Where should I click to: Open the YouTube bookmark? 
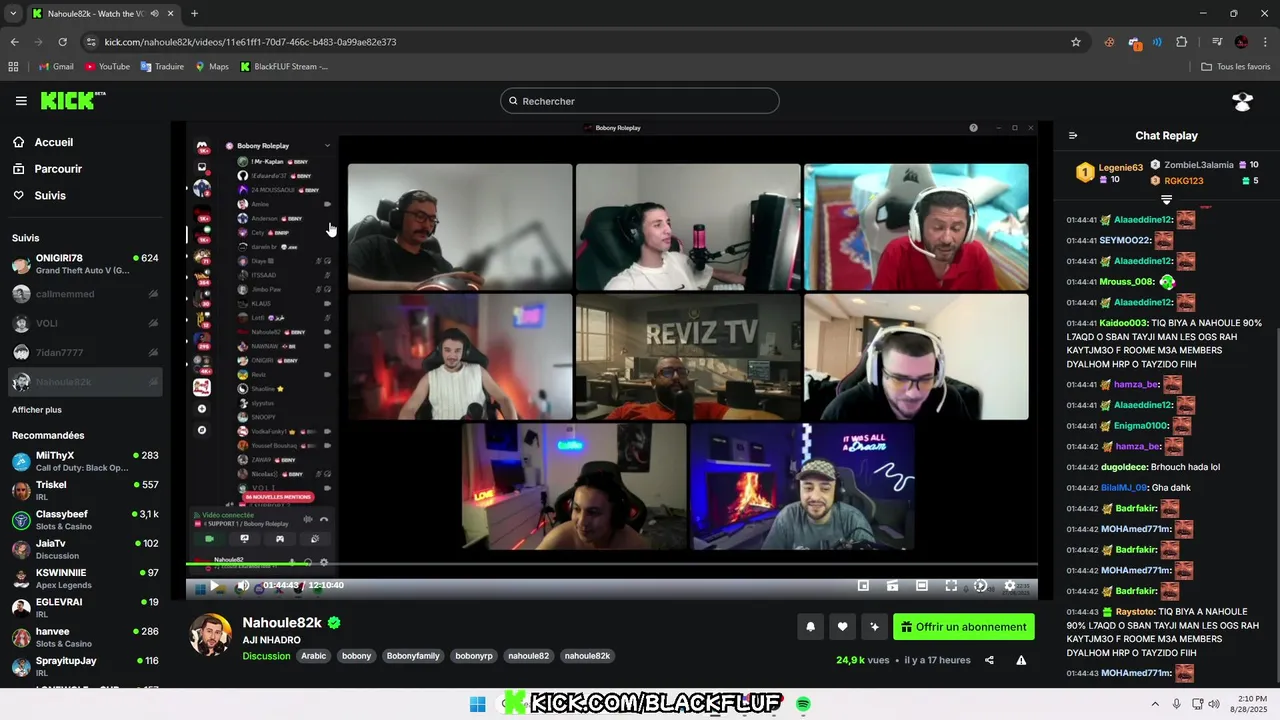tap(108, 67)
